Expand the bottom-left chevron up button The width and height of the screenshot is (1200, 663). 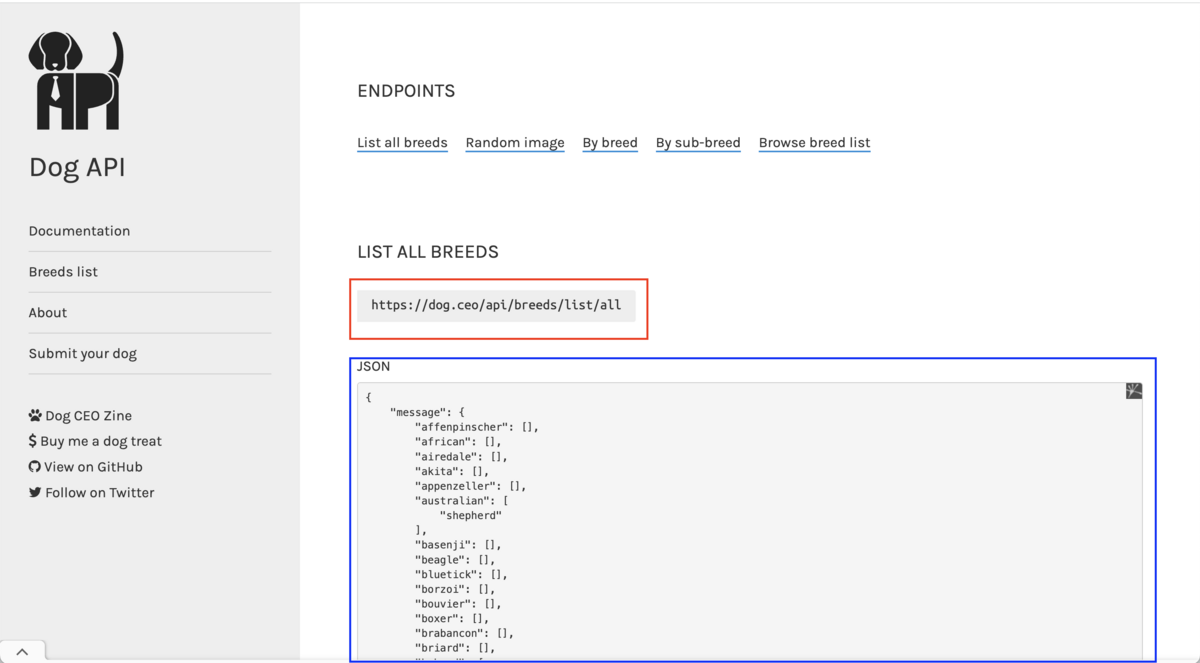[x=22, y=652]
